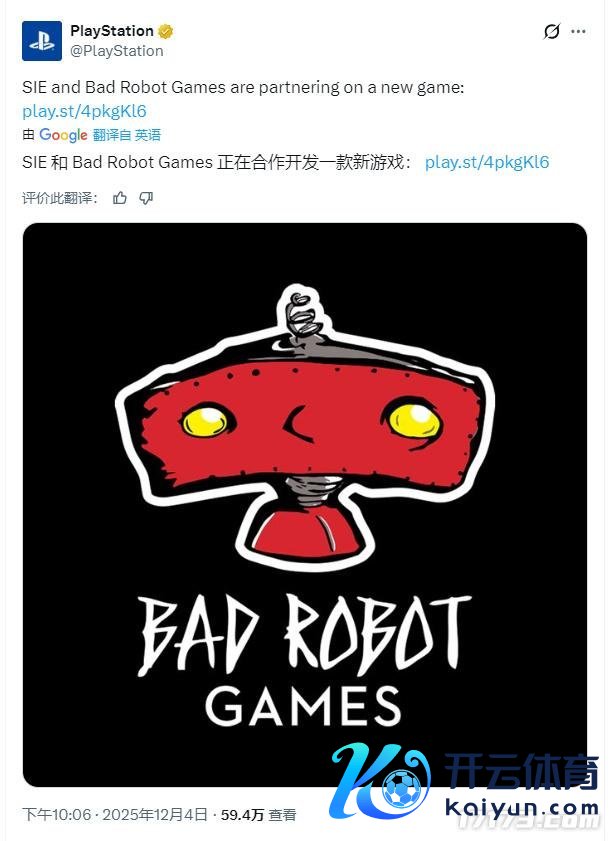614x841 pixels.
Task: Click the Google logo in translation credit
Action: tap(63, 135)
